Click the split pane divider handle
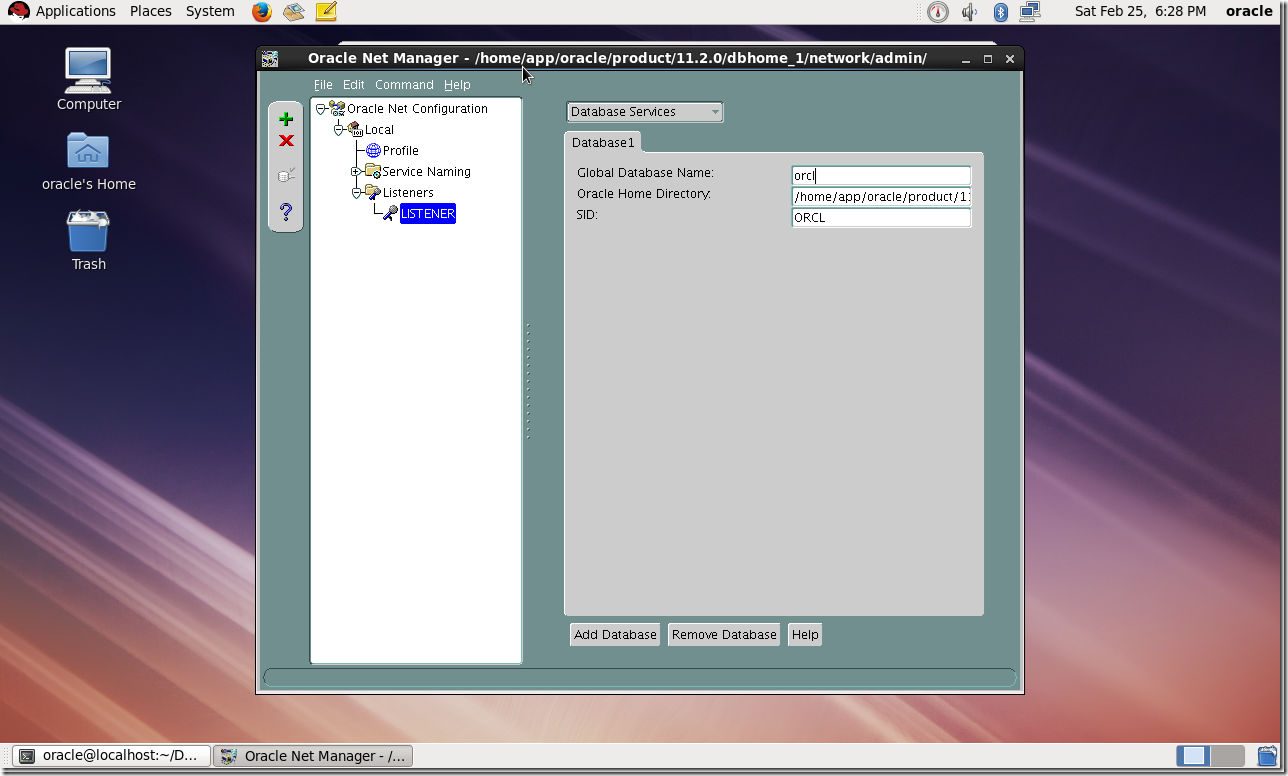 coord(527,380)
